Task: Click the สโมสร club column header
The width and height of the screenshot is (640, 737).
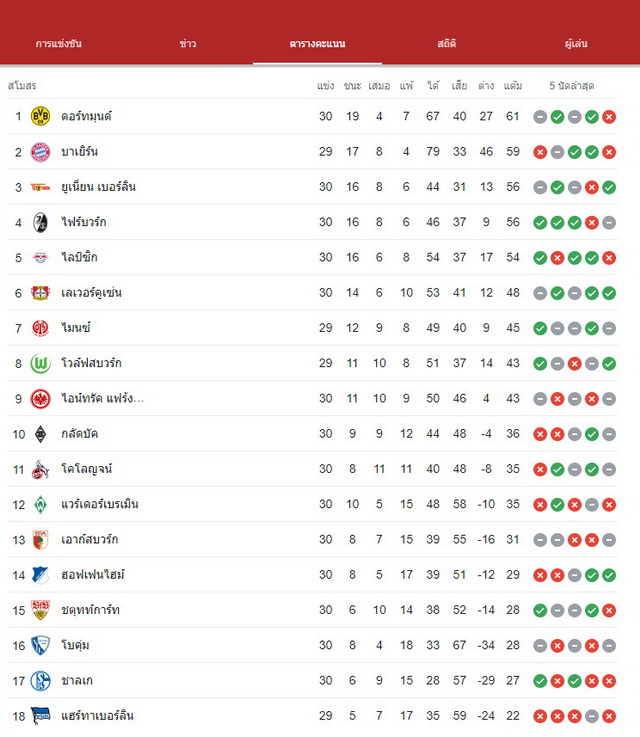Action: [22, 86]
